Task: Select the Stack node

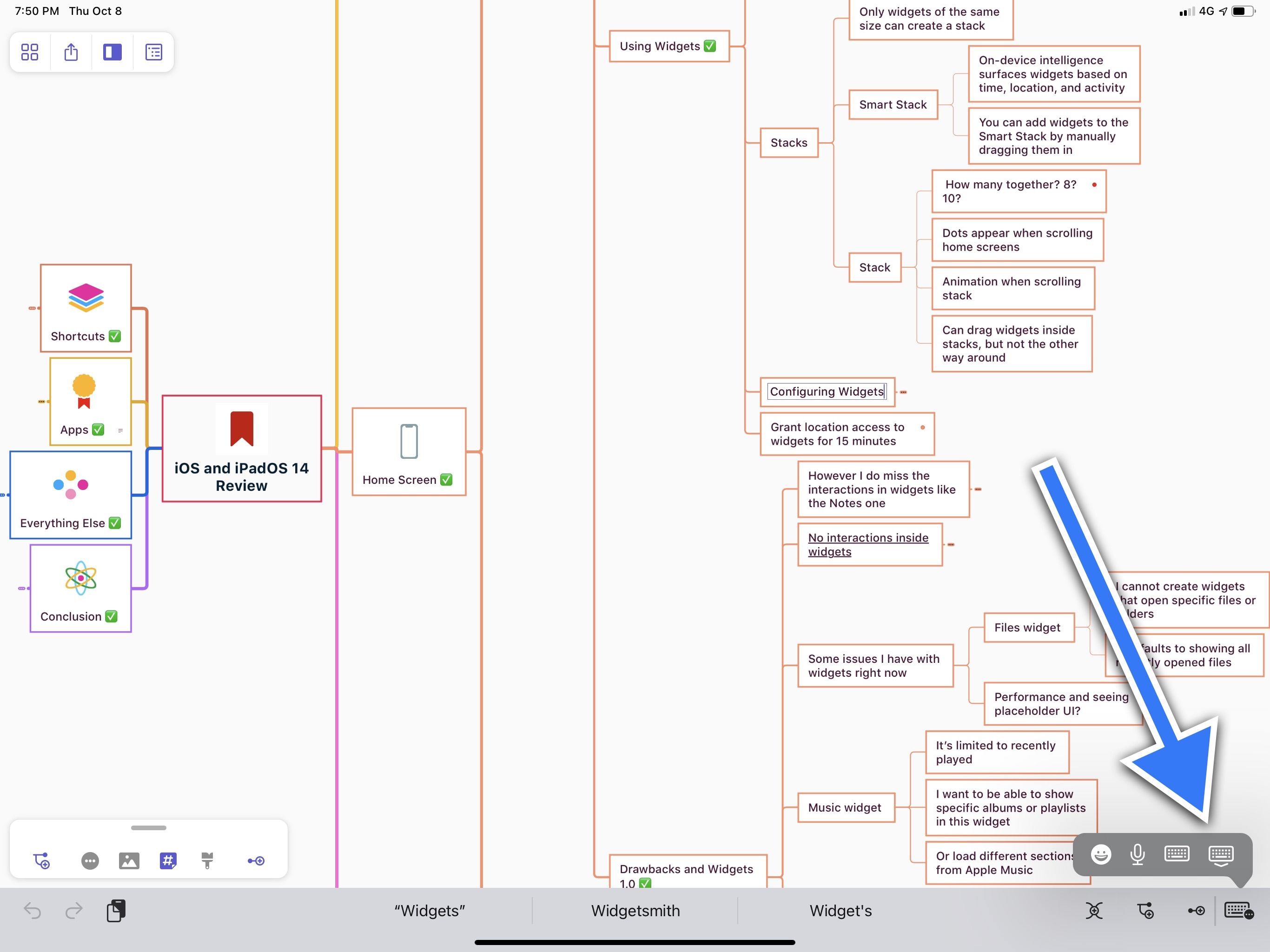Action: point(874,268)
